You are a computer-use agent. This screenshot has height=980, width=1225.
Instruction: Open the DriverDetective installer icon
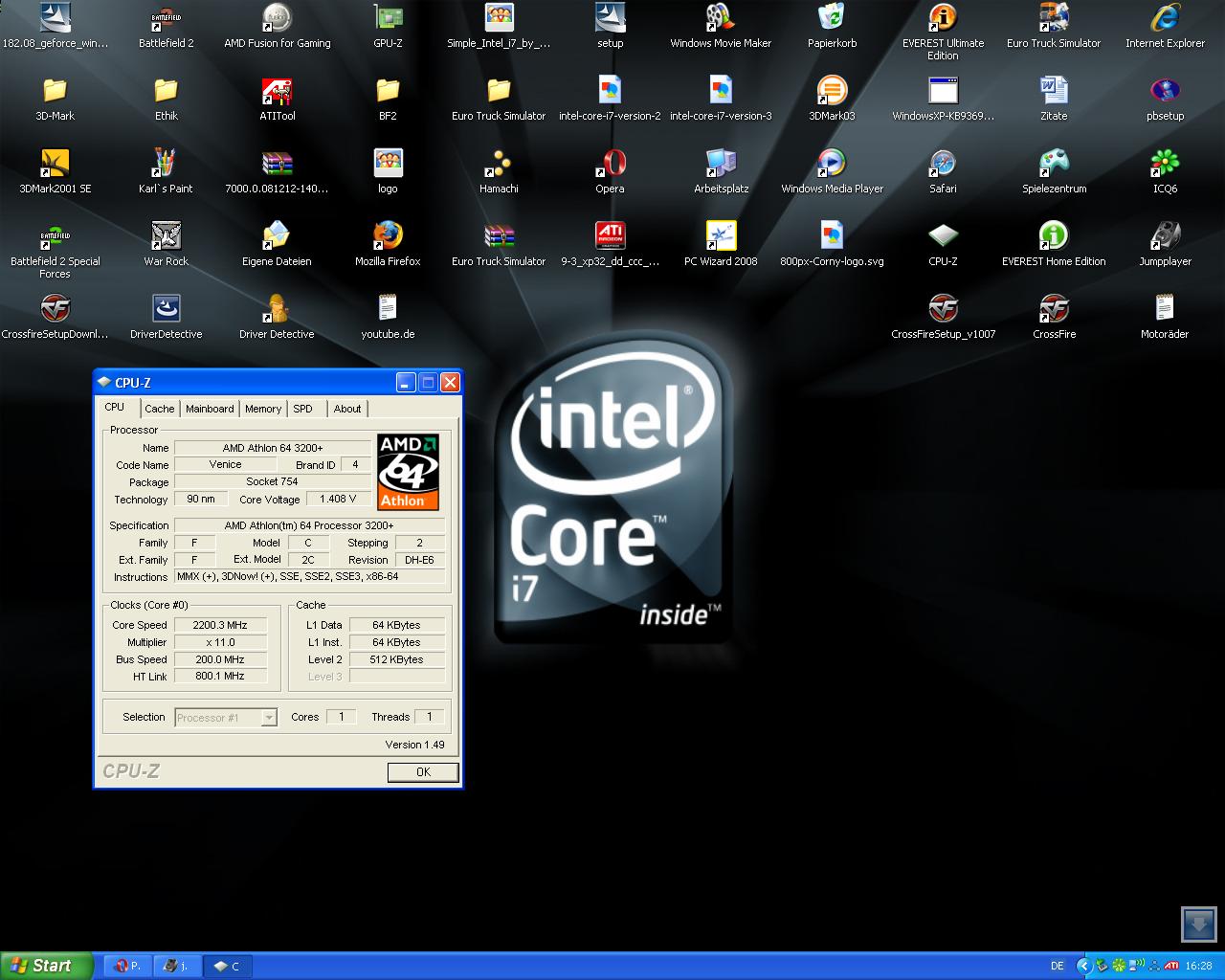[x=166, y=317]
